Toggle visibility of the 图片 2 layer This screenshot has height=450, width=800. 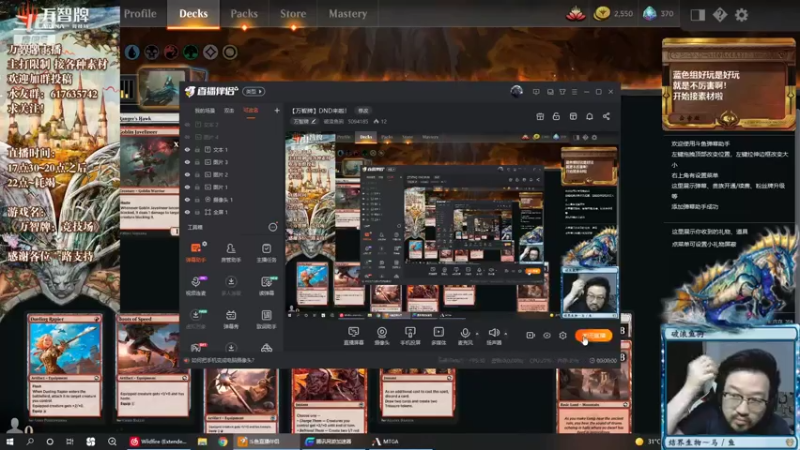point(187,174)
